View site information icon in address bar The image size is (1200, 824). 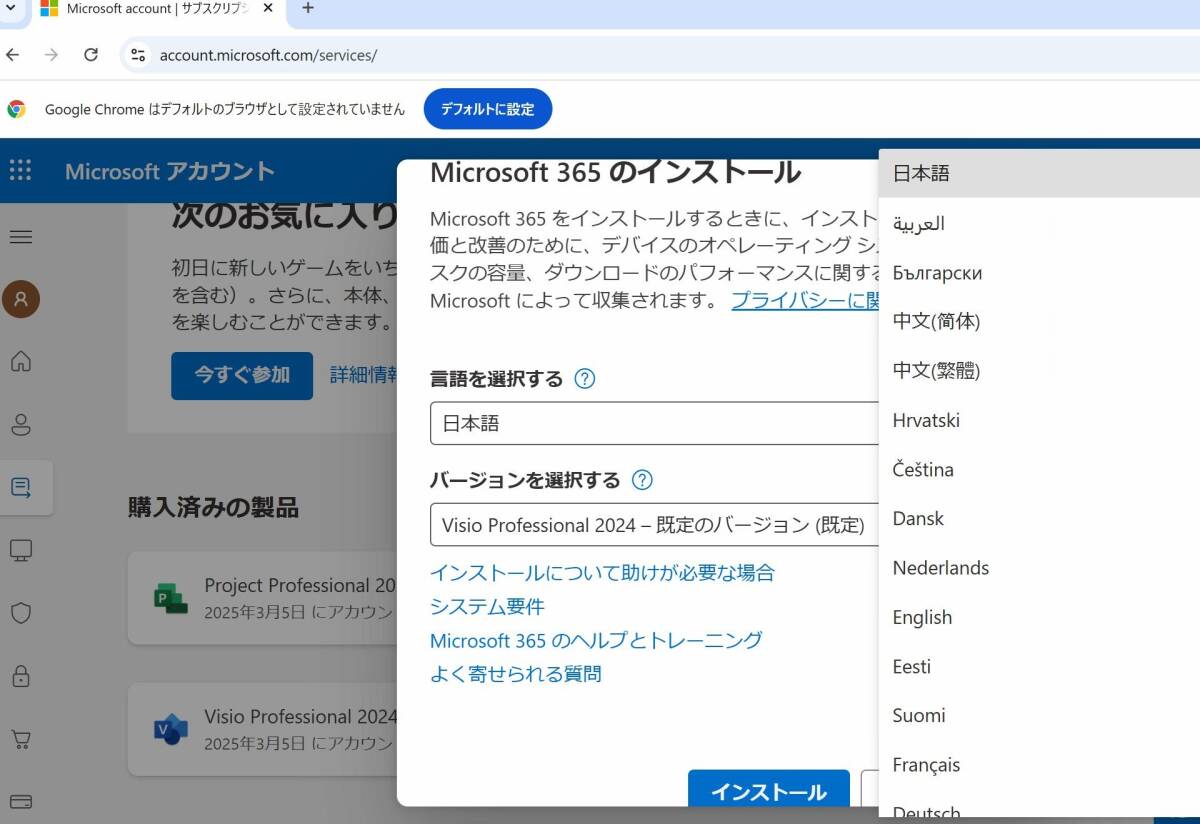coord(139,55)
